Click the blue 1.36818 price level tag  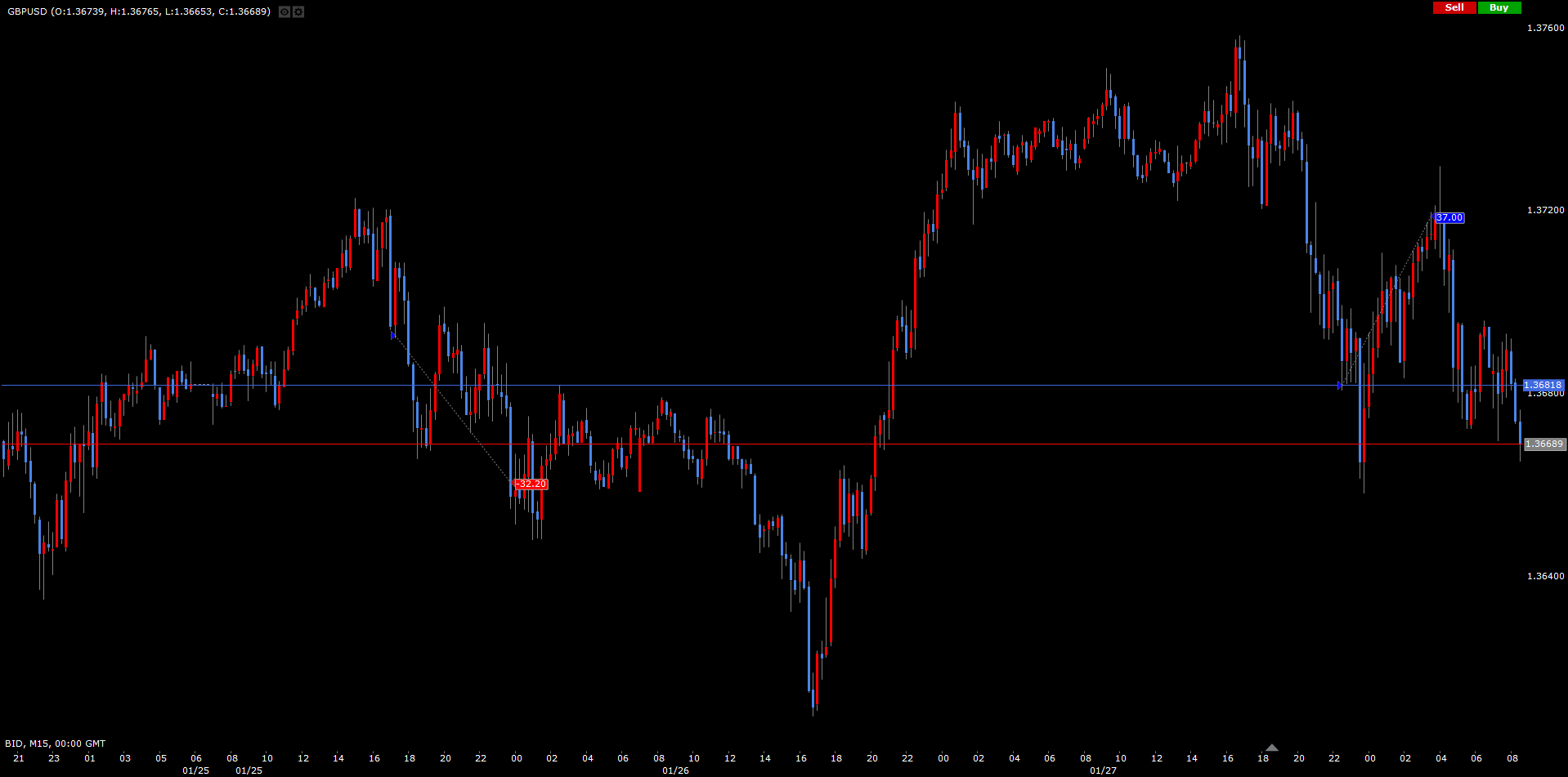tap(1543, 385)
